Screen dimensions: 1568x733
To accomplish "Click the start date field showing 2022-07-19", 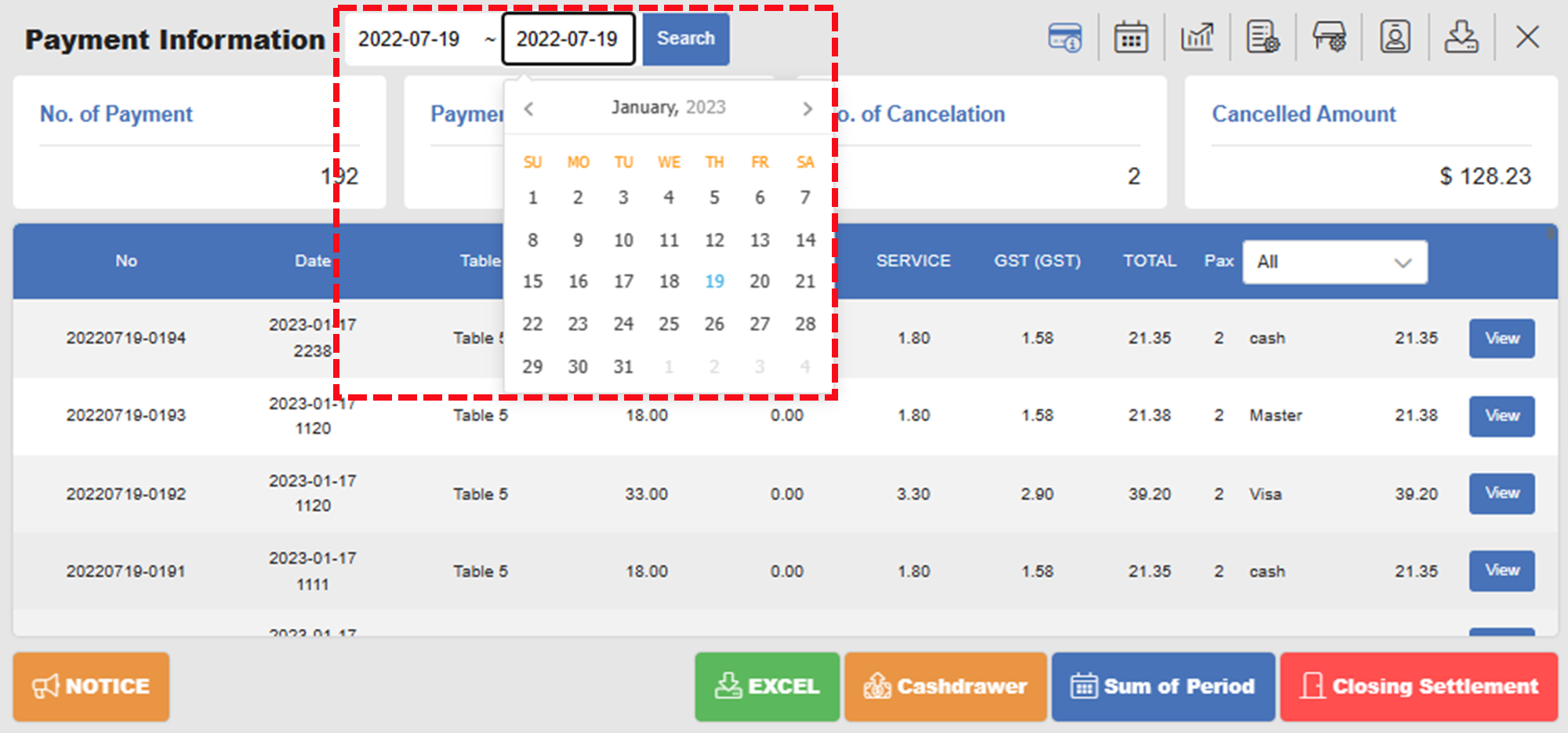I will click(411, 38).
